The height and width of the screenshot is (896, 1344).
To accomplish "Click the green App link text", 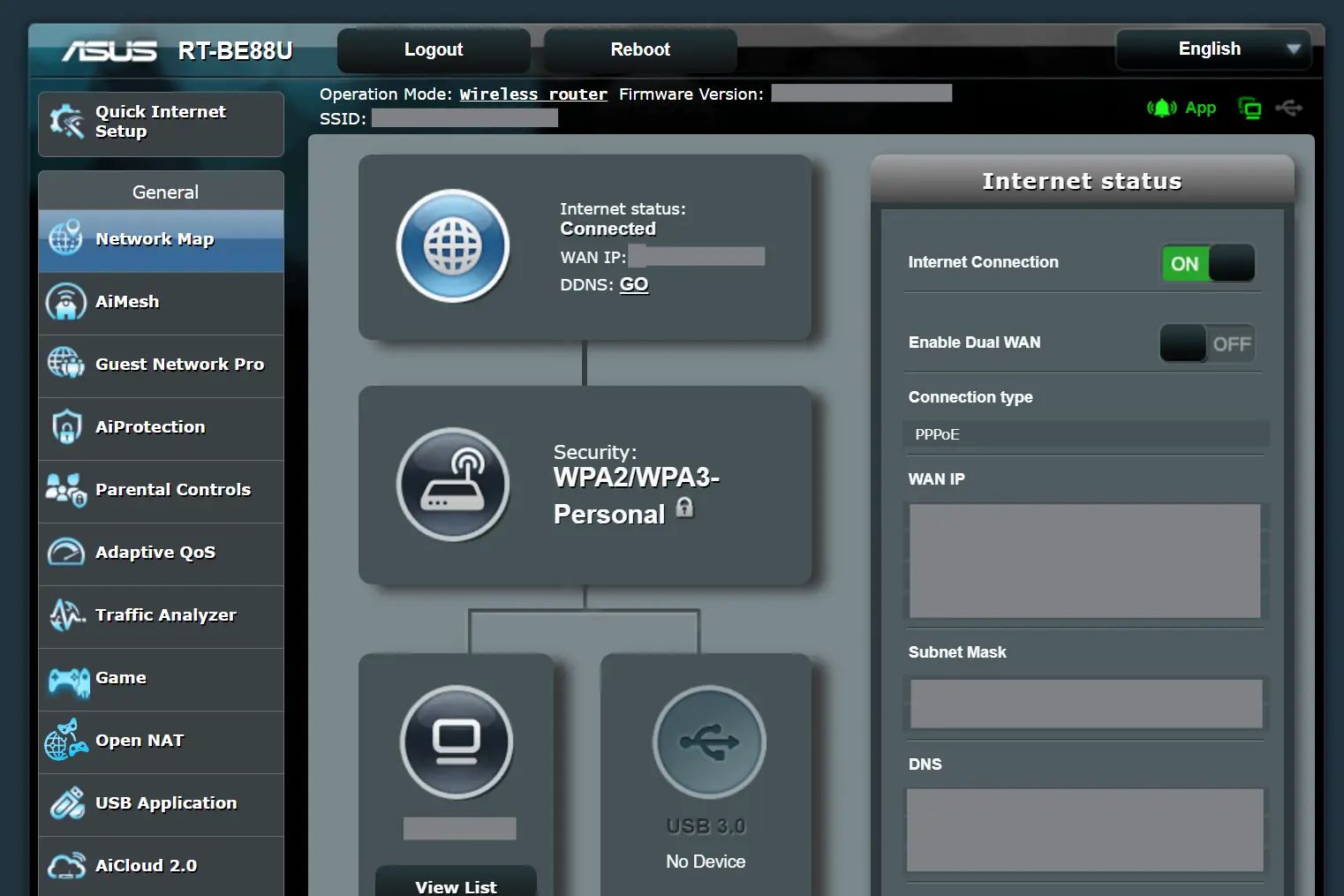I will click(x=1200, y=108).
